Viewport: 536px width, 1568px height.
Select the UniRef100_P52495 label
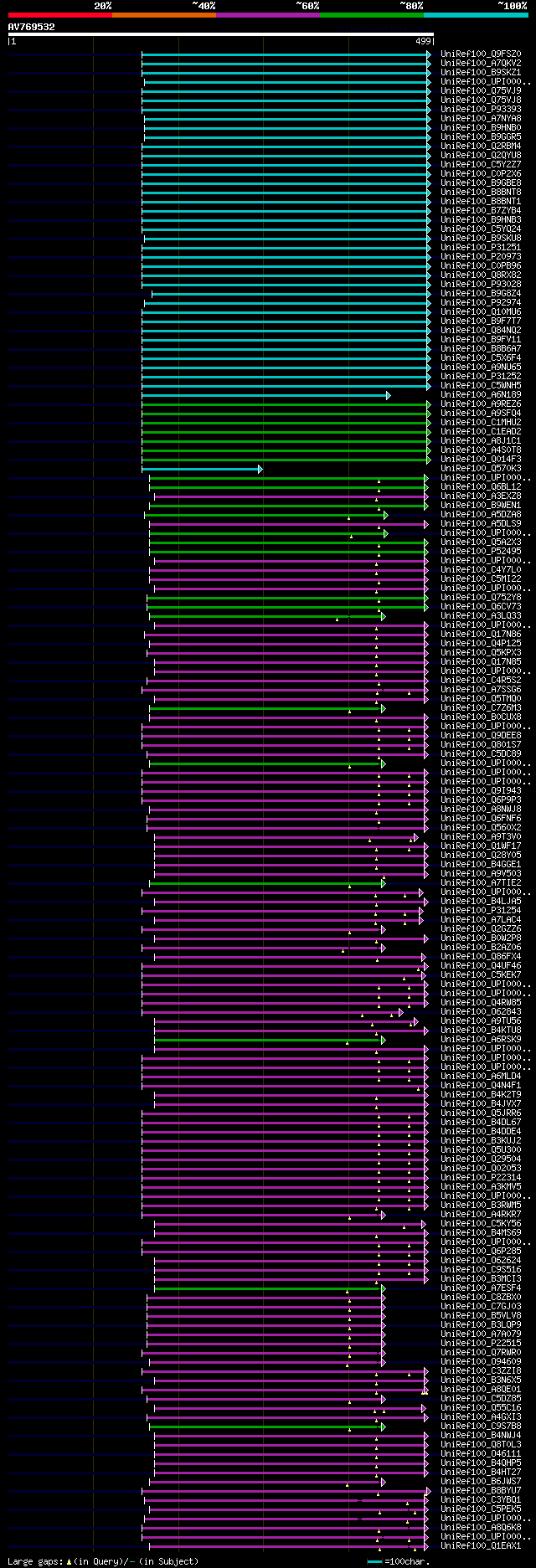(481, 552)
